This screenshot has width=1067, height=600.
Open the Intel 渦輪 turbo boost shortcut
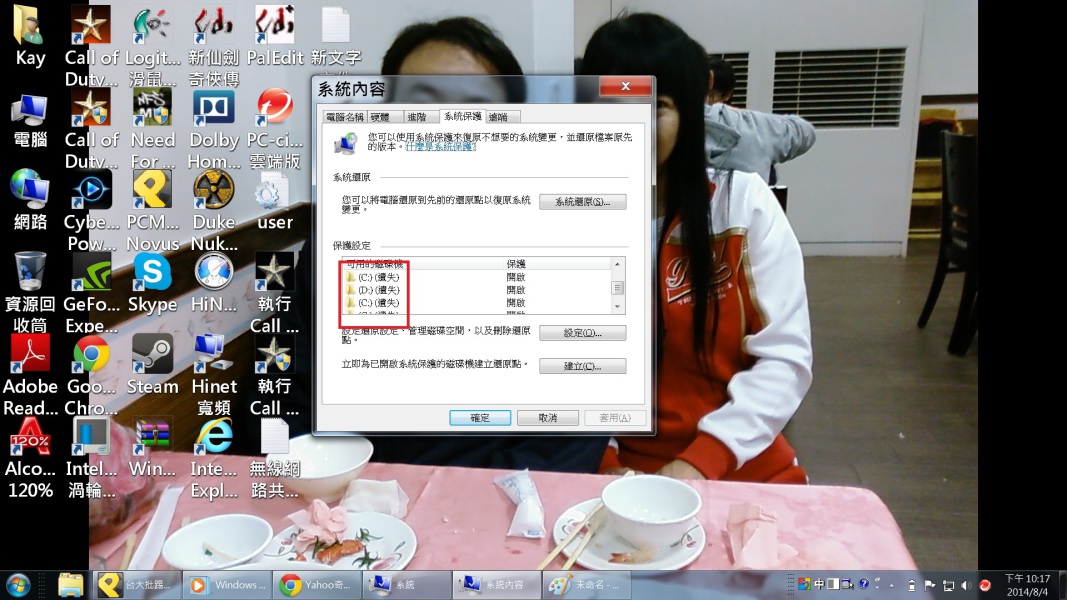click(x=91, y=458)
